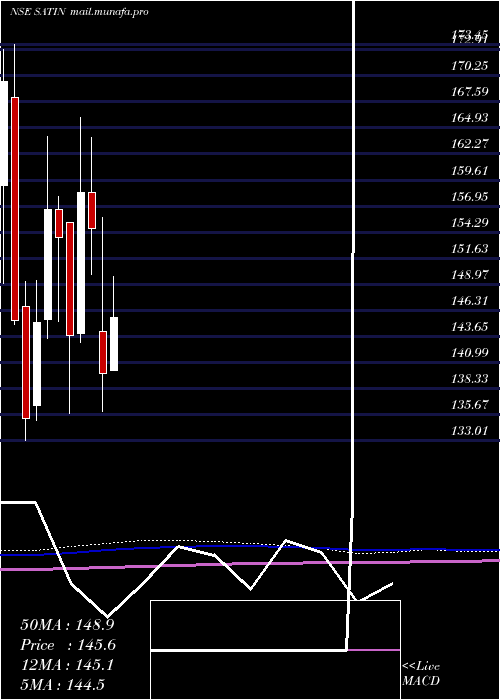500x700 pixels.
Task: Select the 159.61 price axis label
Action: pyautogui.click(x=470, y=171)
